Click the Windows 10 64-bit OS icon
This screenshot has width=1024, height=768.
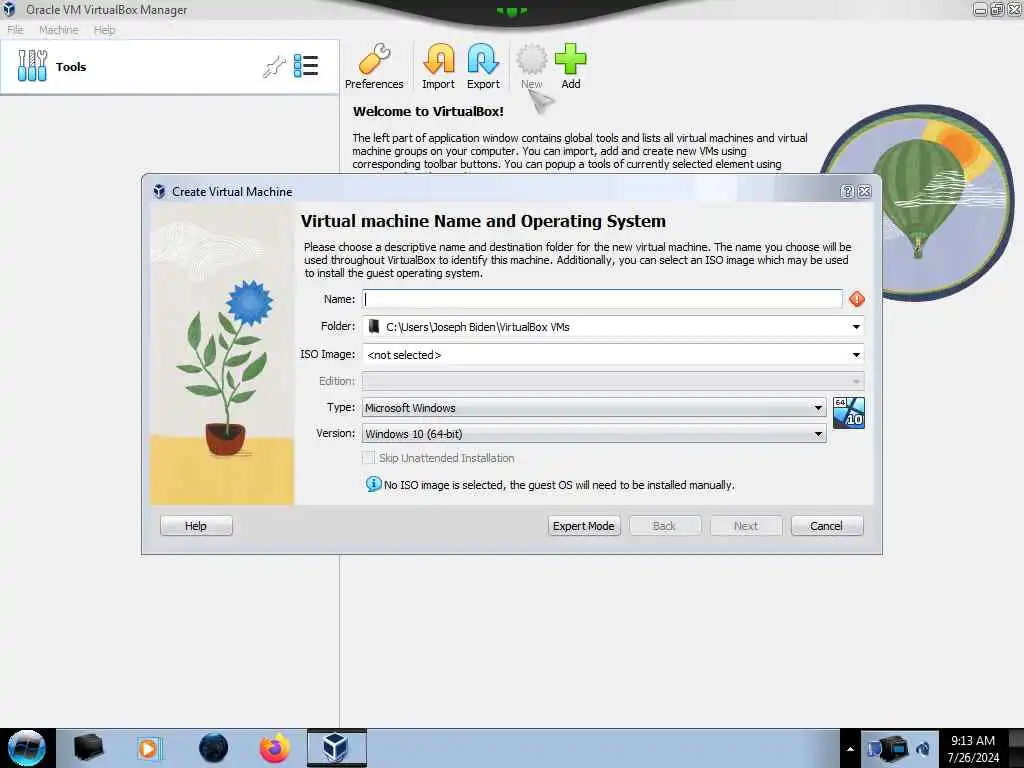tap(849, 413)
